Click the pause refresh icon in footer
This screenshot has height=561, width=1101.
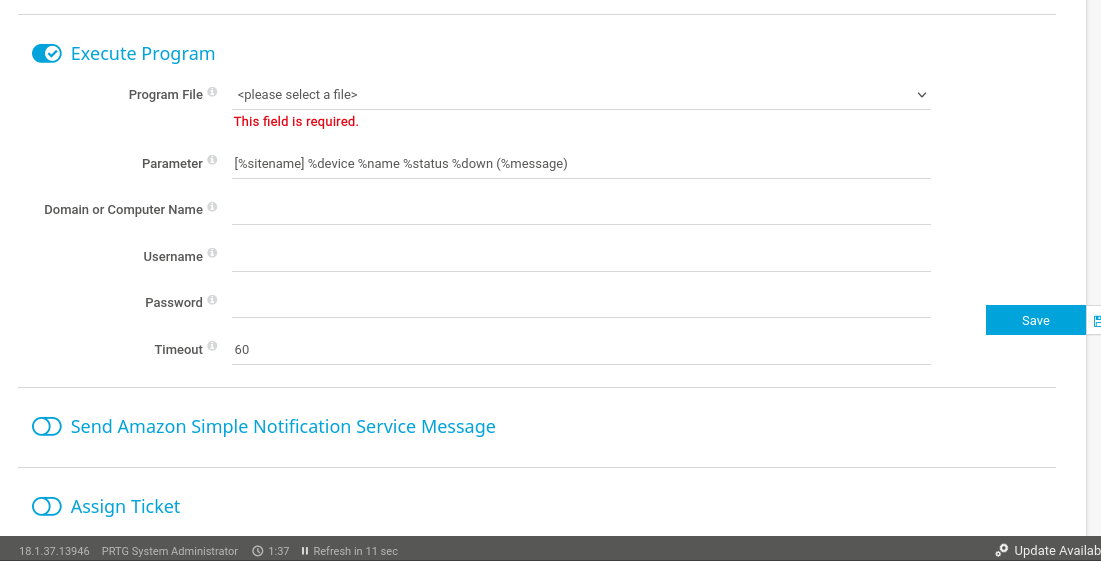tap(305, 551)
